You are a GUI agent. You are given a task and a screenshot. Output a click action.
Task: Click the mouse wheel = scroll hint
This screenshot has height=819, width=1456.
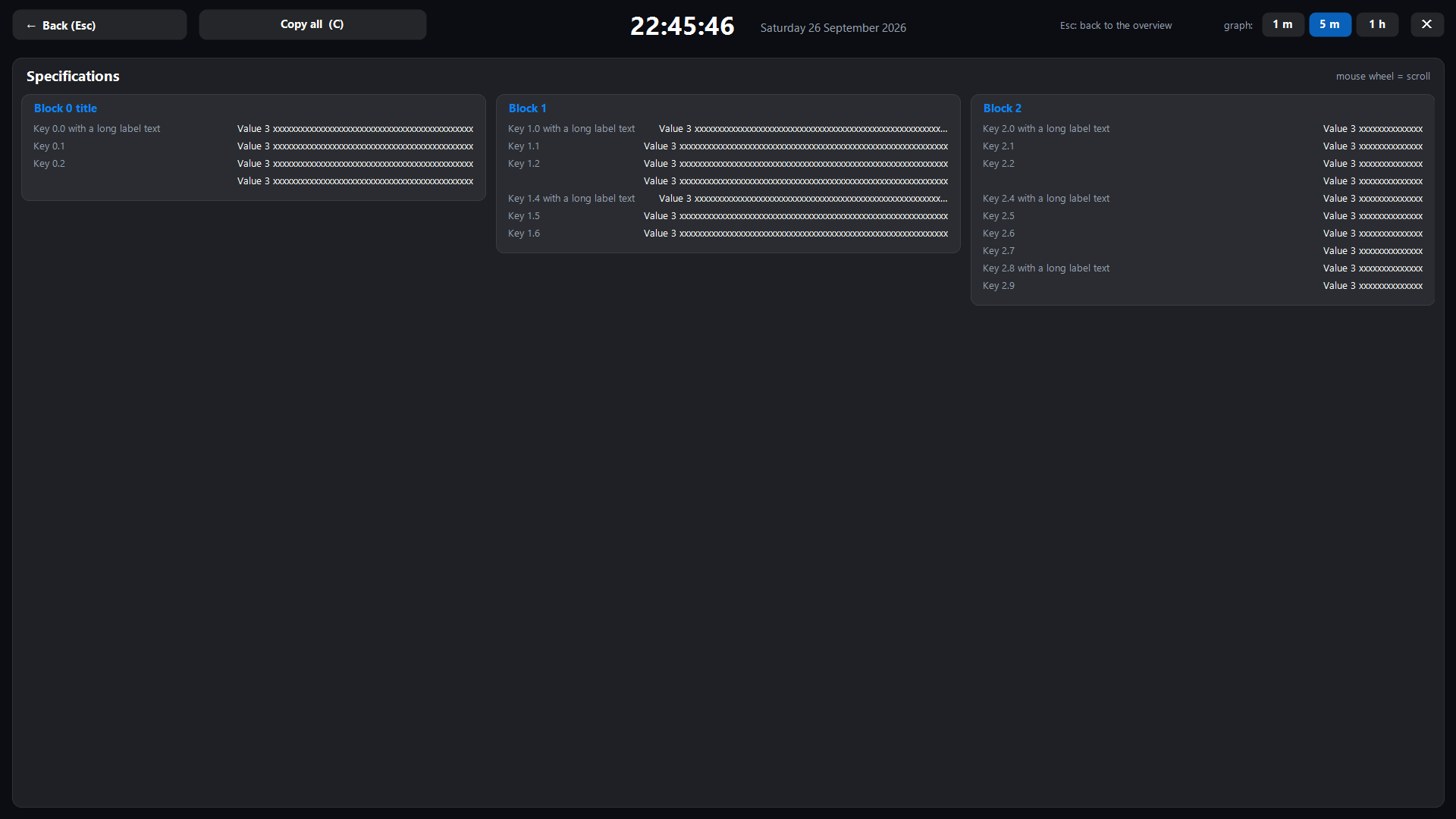point(1383,77)
